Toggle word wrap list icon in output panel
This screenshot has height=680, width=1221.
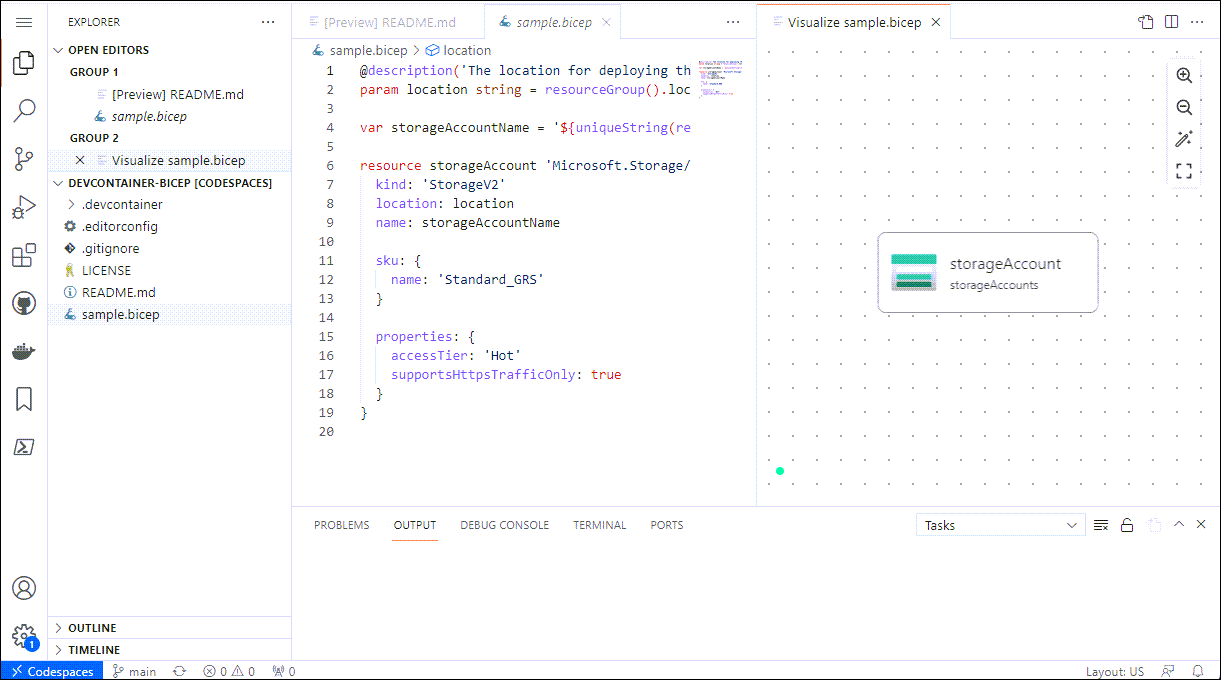(x=1101, y=525)
